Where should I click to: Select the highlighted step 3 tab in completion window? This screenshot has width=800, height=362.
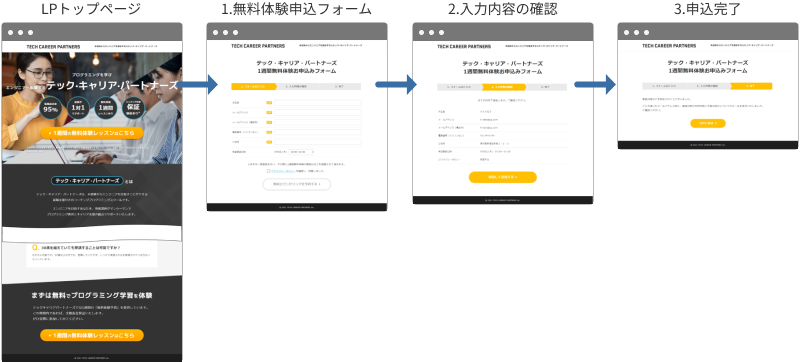pos(752,87)
